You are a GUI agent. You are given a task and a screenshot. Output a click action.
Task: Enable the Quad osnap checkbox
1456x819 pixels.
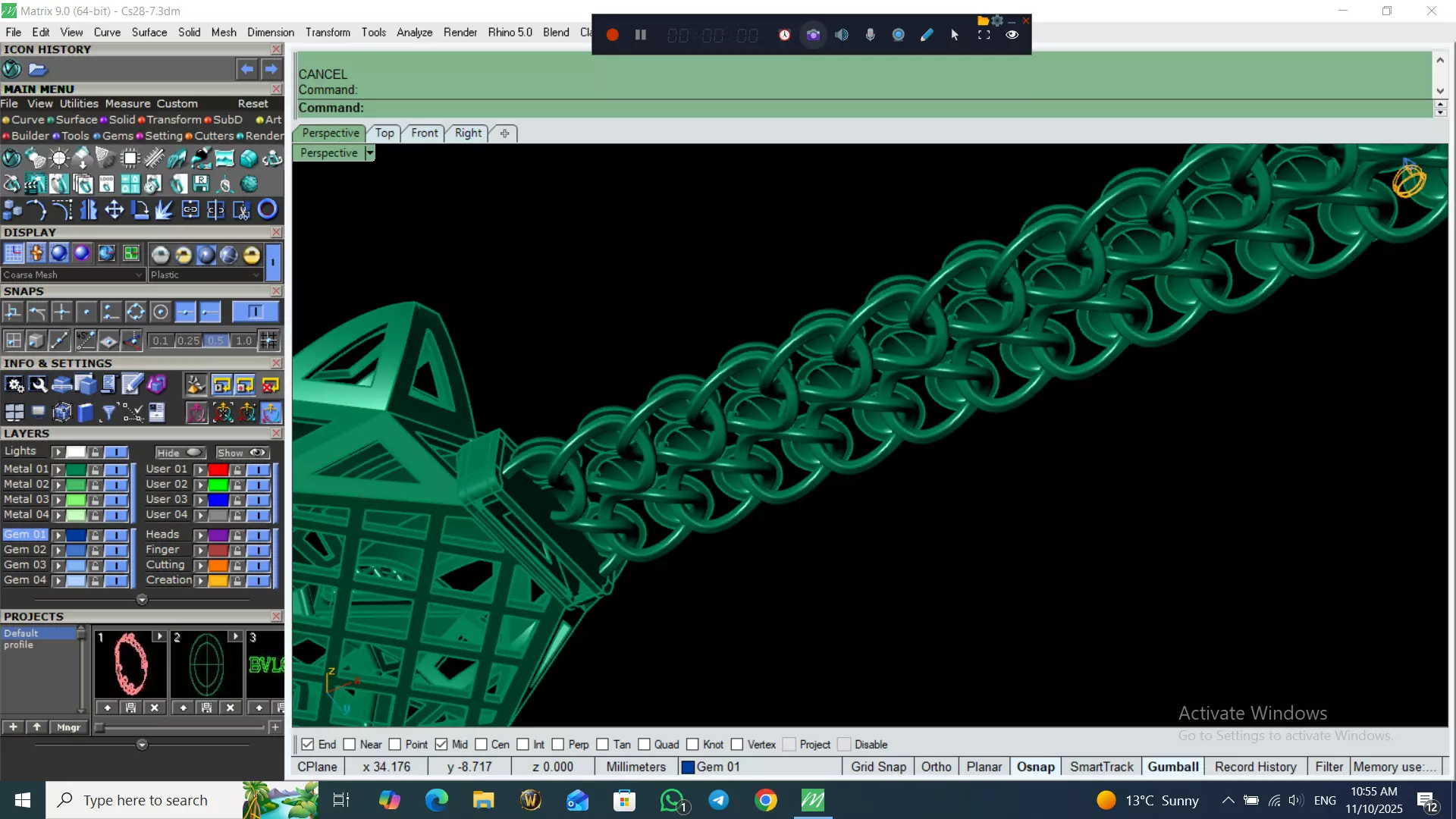[x=644, y=745]
